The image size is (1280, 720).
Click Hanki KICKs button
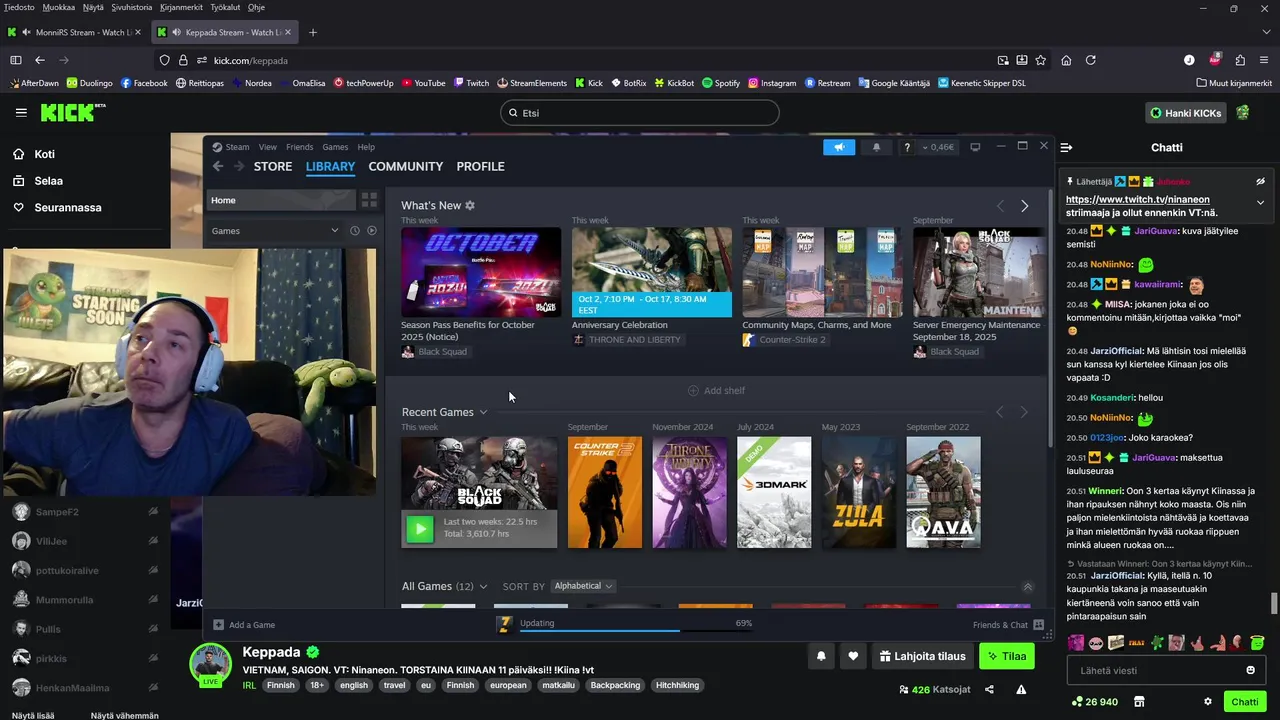point(1186,113)
